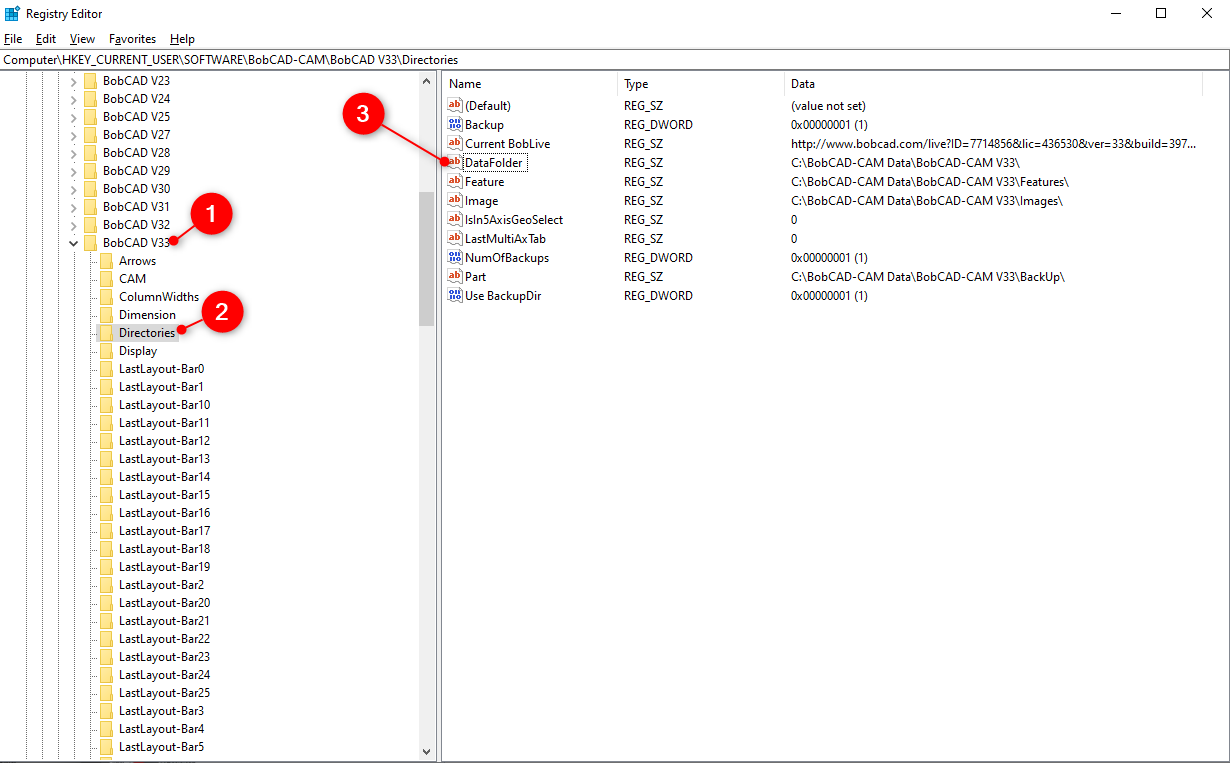Click the bobcad.com live URL data

(993, 143)
